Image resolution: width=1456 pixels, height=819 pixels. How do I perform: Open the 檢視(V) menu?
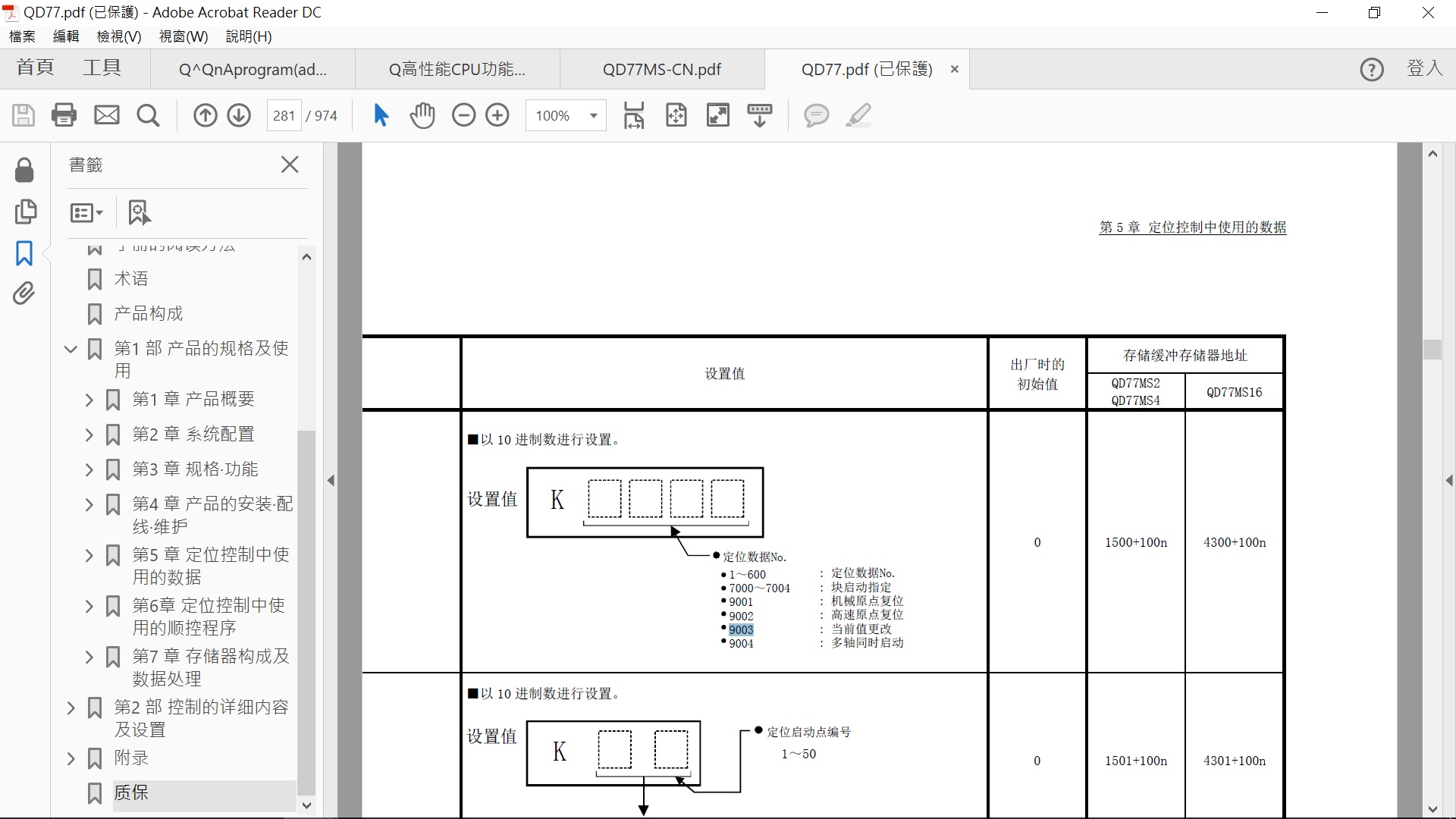tap(119, 36)
